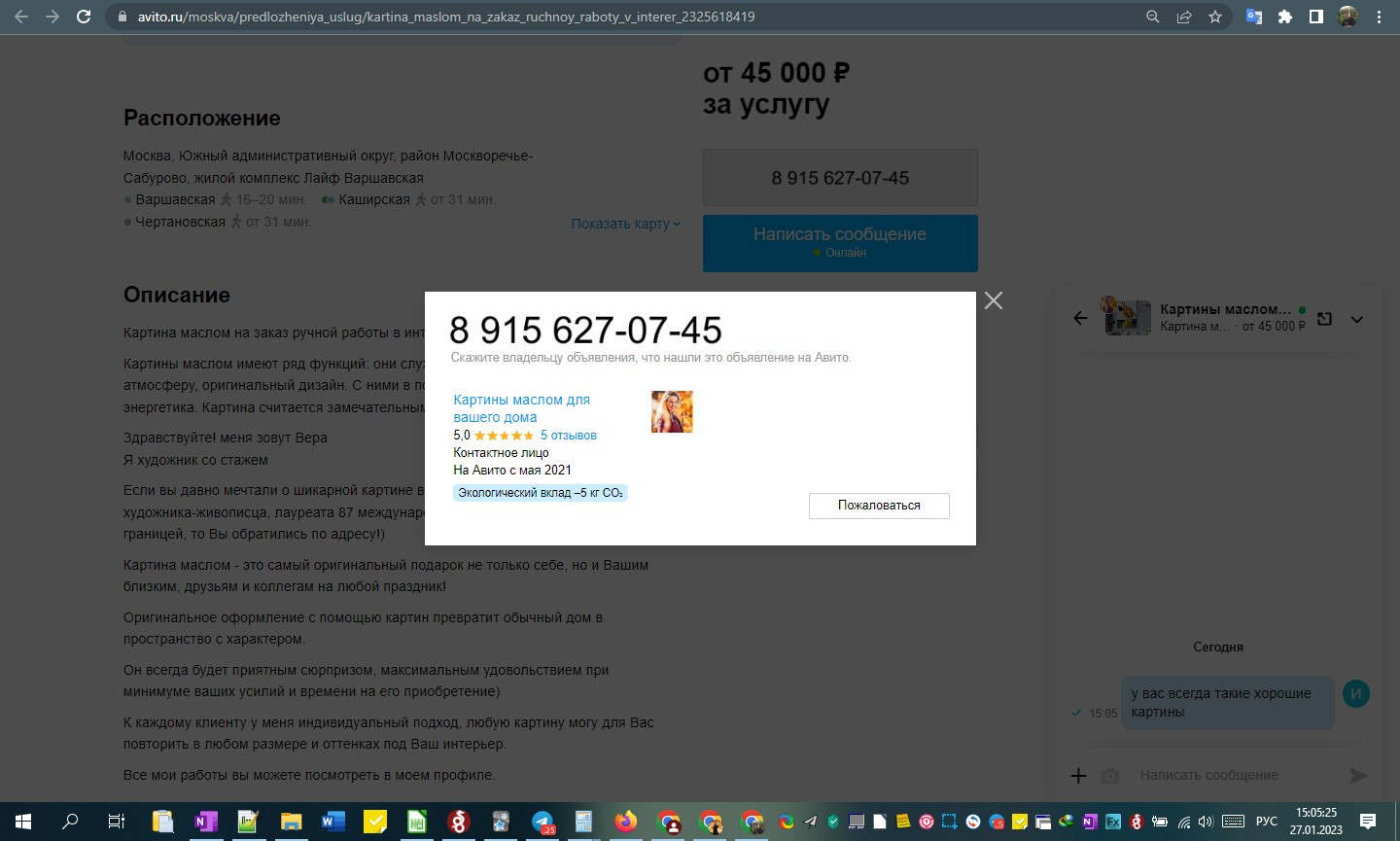Toggle the browser side panel

click(x=1316, y=17)
